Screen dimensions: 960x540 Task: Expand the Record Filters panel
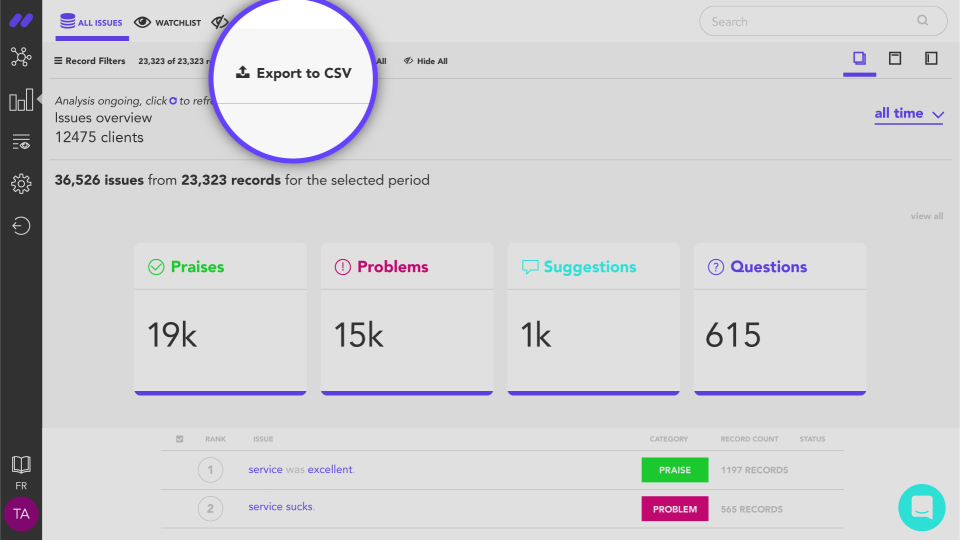coord(90,61)
